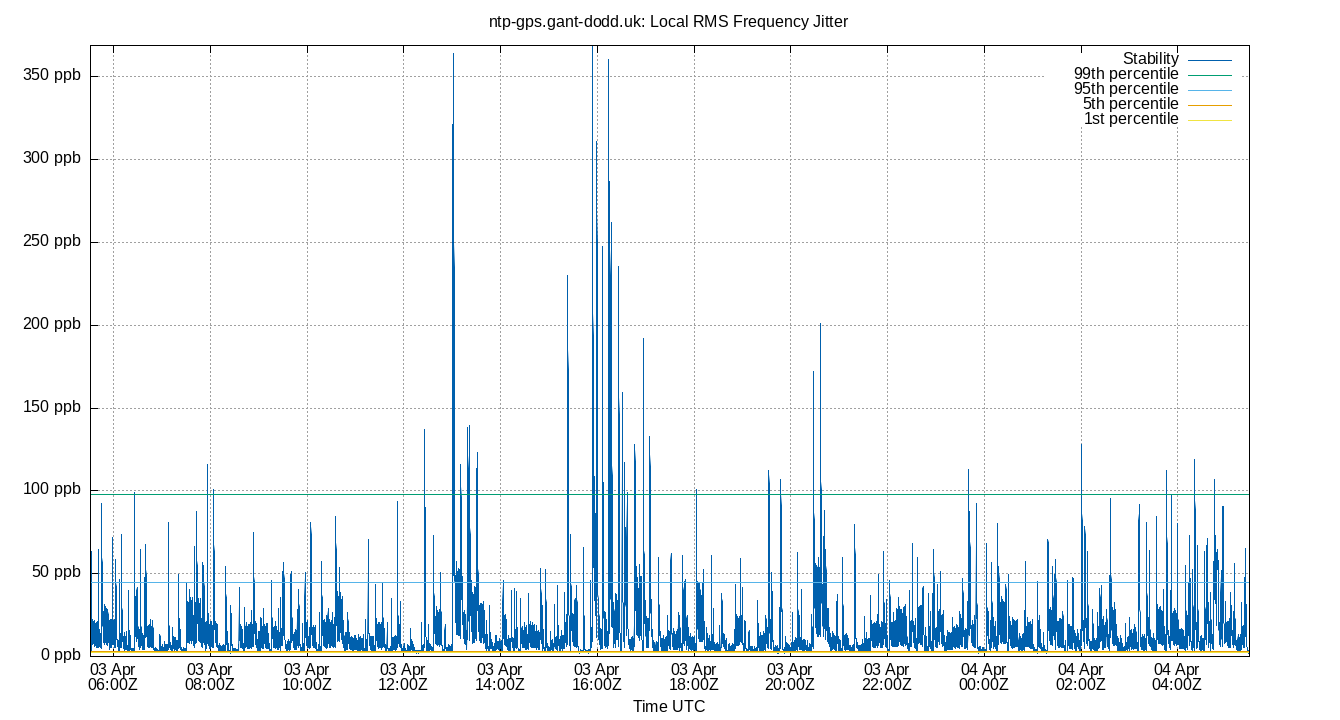1340x720 pixels.
Task: Select the 04 Apr 00:00Z tick label
Action: click(x=982, y=675)
